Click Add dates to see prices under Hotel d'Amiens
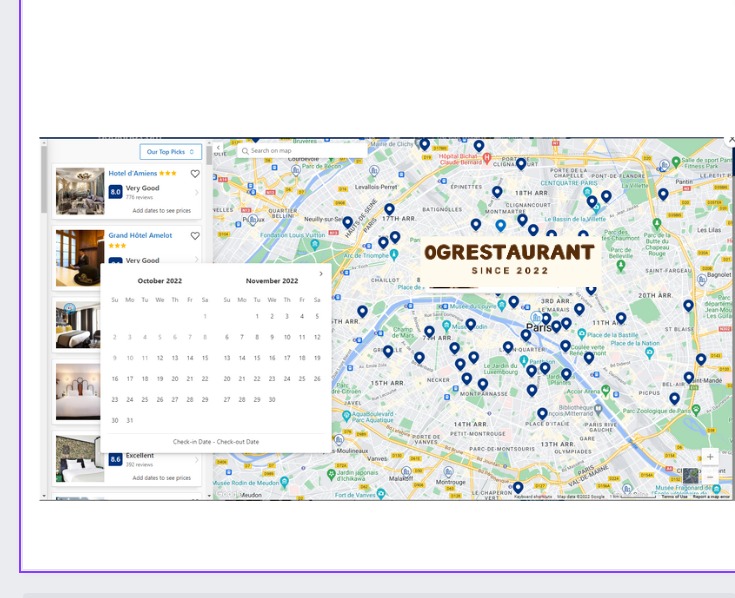 162,211
